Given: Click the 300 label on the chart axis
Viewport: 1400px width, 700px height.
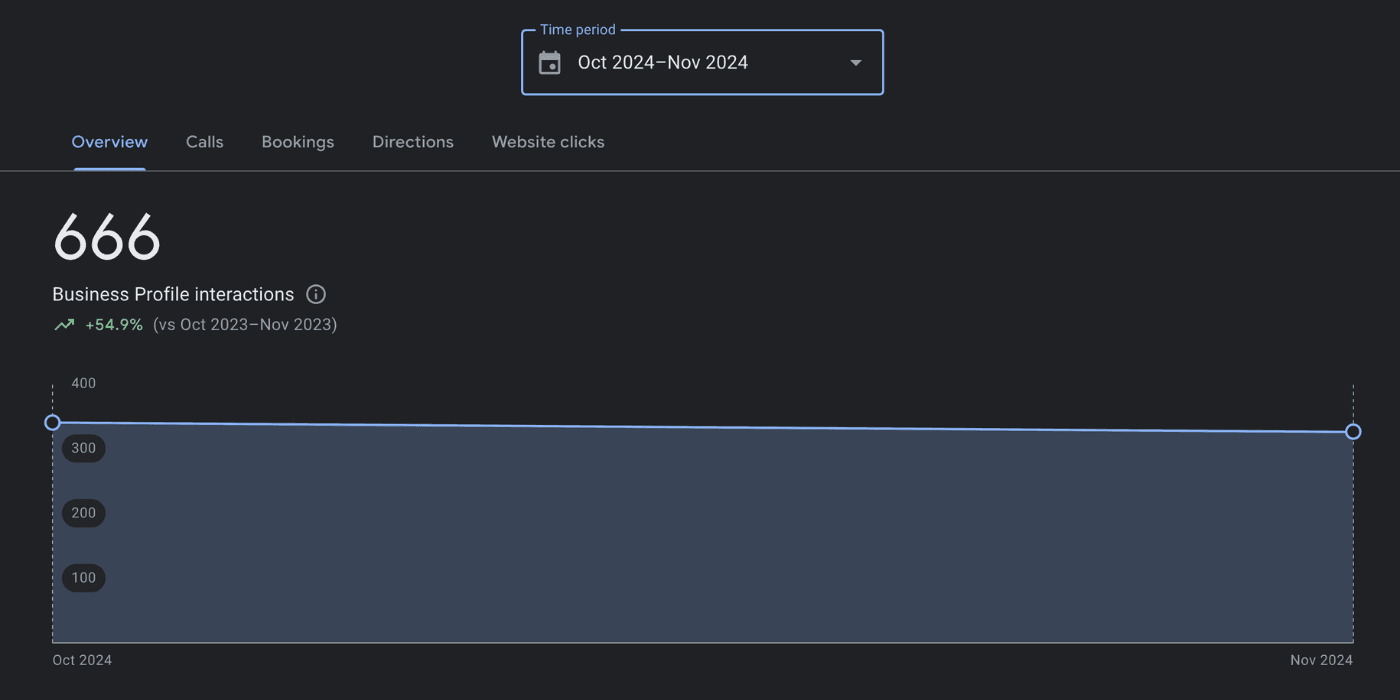Looking at the screenshot, I should (83, 448).
